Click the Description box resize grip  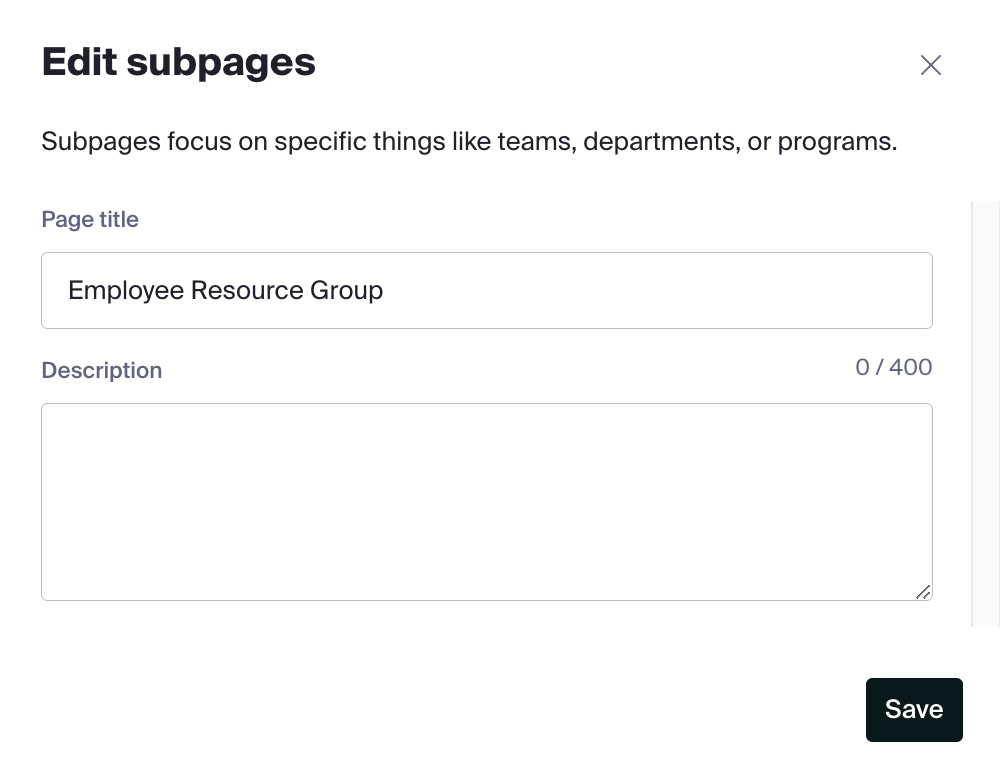[923, 592]
